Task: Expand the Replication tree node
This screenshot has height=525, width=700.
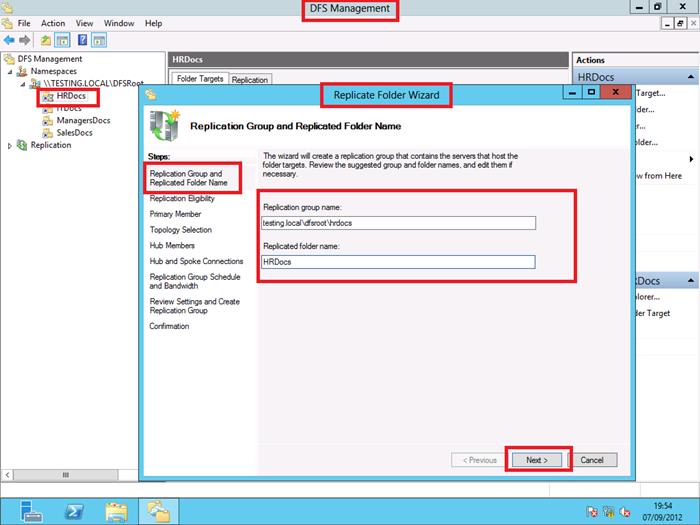Action: click(x=10, y=146)
